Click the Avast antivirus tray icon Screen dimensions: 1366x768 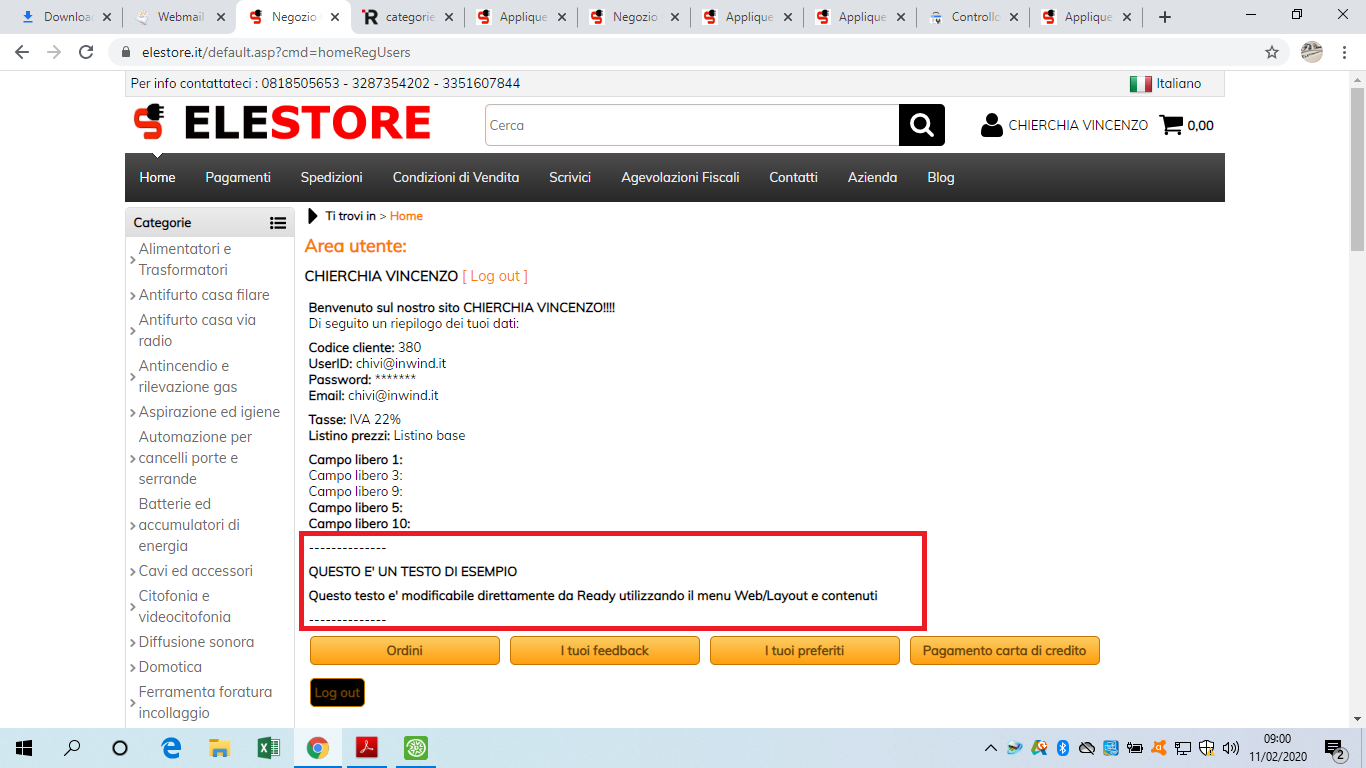click(1159, 747)
